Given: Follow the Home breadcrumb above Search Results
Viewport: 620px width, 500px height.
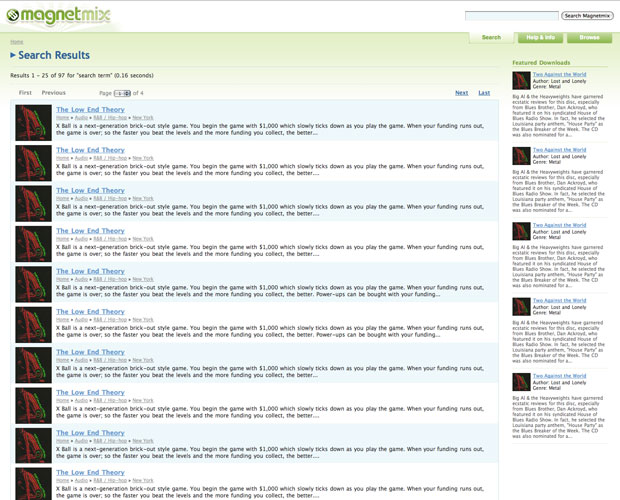Looking at the screenshot, I should 17,42.
